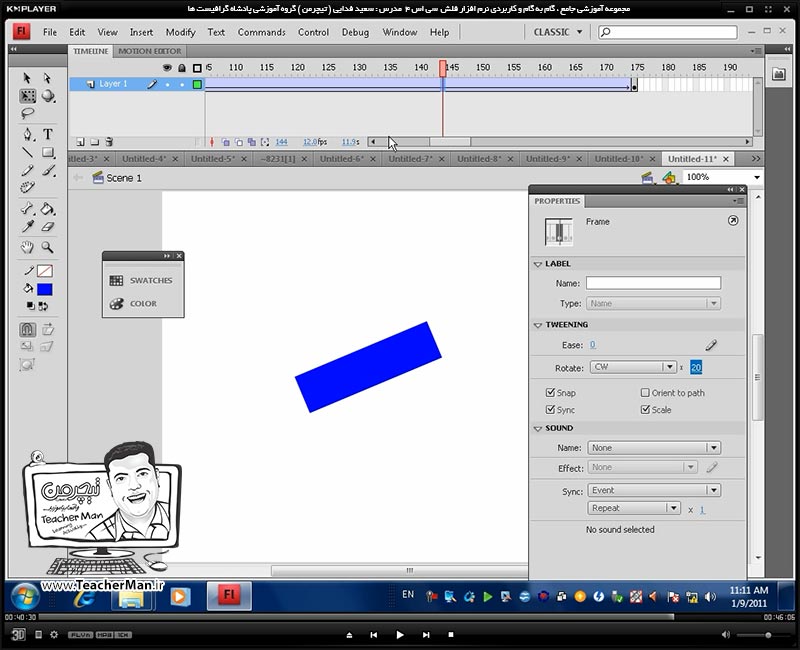
Task: Open the CLASSIC workspace switcher
Action: pyautogui.click(x=558, y=32)
